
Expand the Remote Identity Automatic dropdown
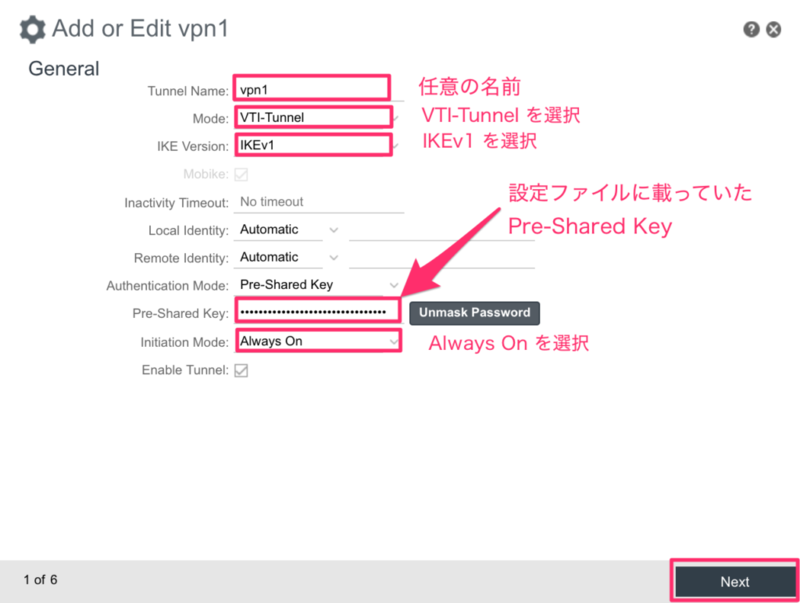[x=287, y=257]
